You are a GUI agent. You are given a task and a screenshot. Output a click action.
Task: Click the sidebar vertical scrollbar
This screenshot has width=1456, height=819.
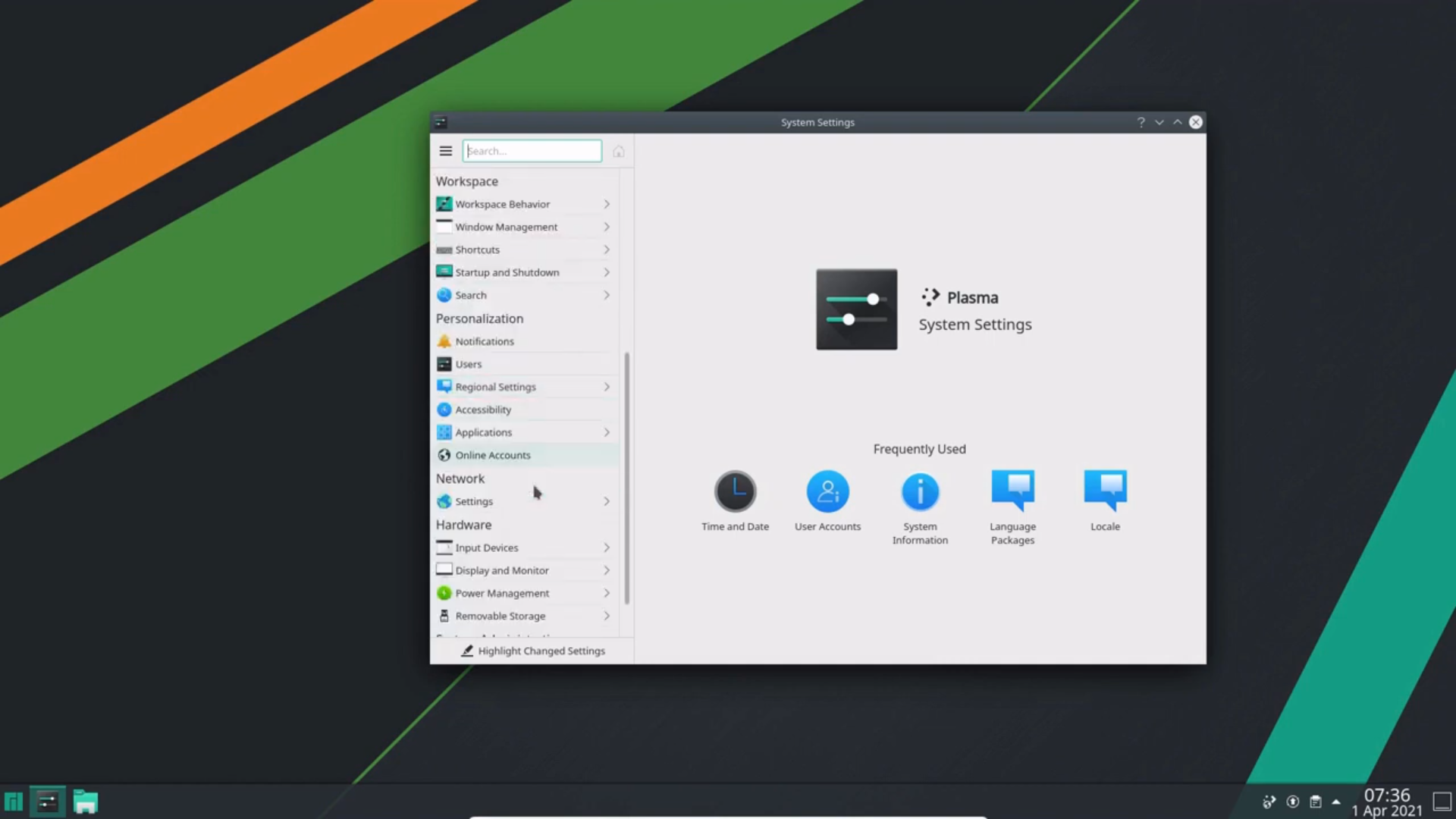click(627, 478)
